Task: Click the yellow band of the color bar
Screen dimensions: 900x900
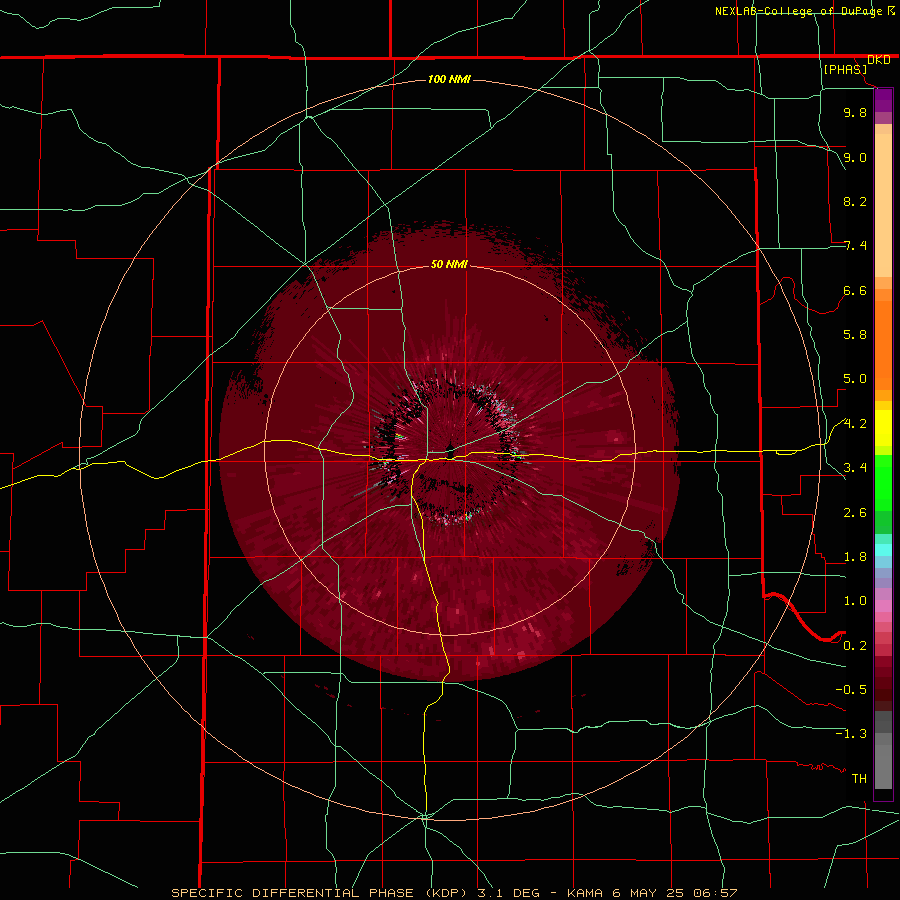Action: [883, 428]
